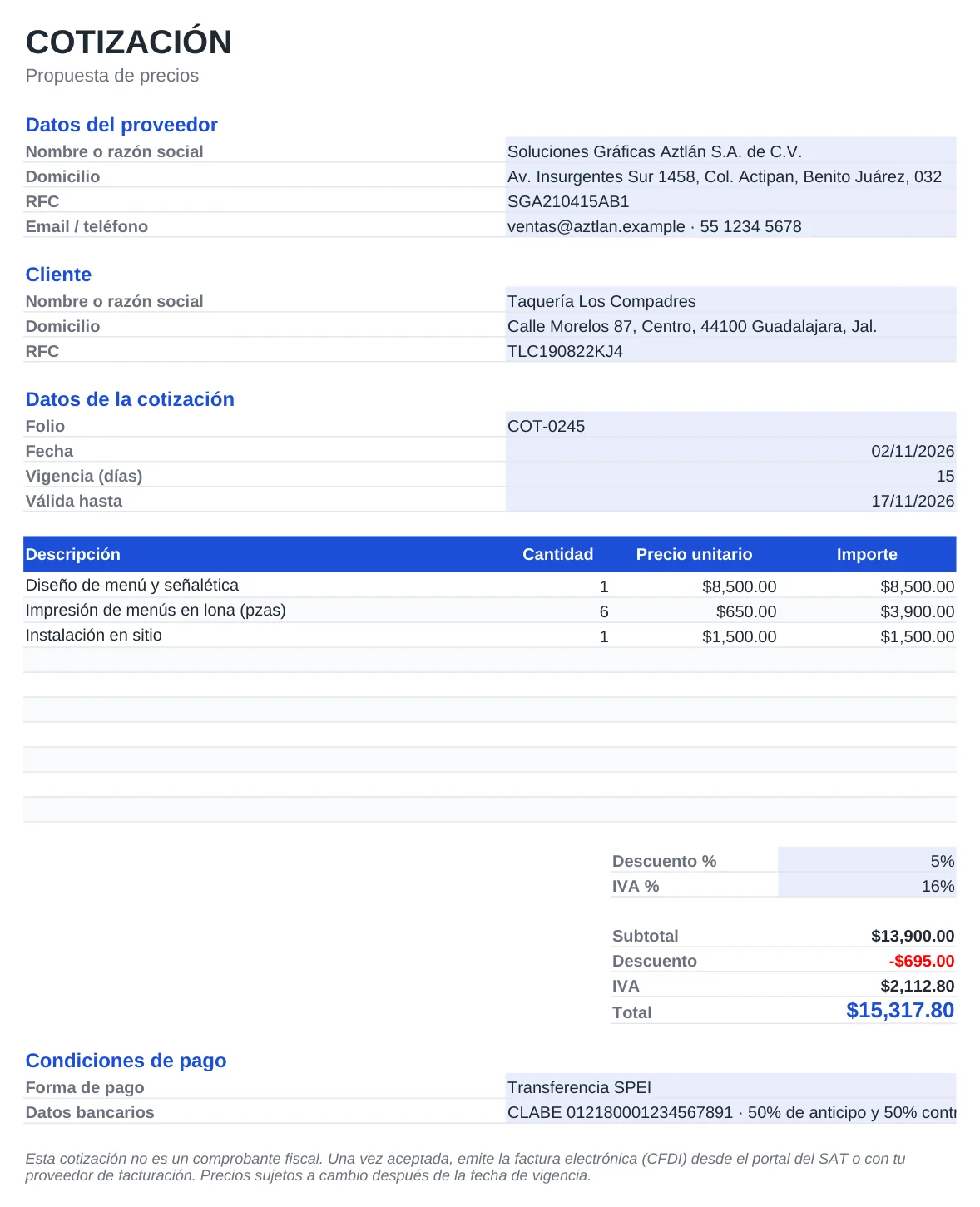Screen dimensions: 980x1207
Task: Select the 'Precio unitario' column header
Action: [x=694, y=554]
